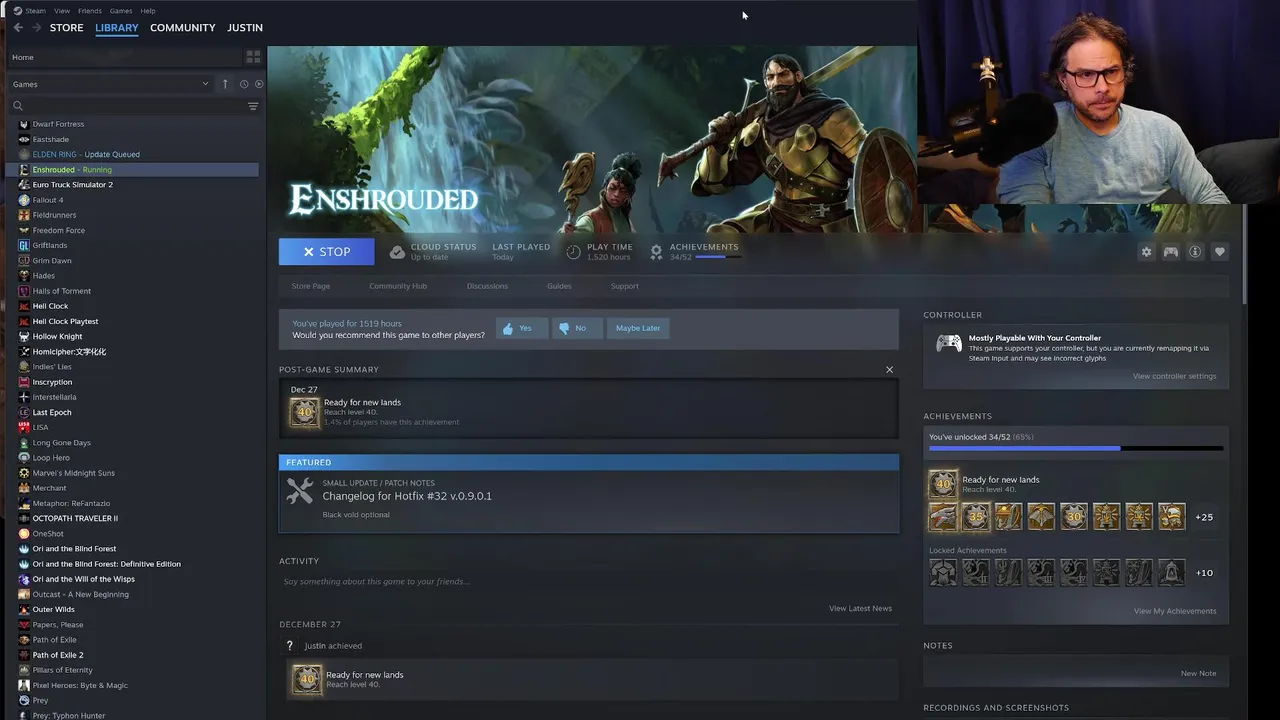Screen dimensions: 1280x720
Task: Click the controller icon in Controller panel
Action: coord(948,344)
